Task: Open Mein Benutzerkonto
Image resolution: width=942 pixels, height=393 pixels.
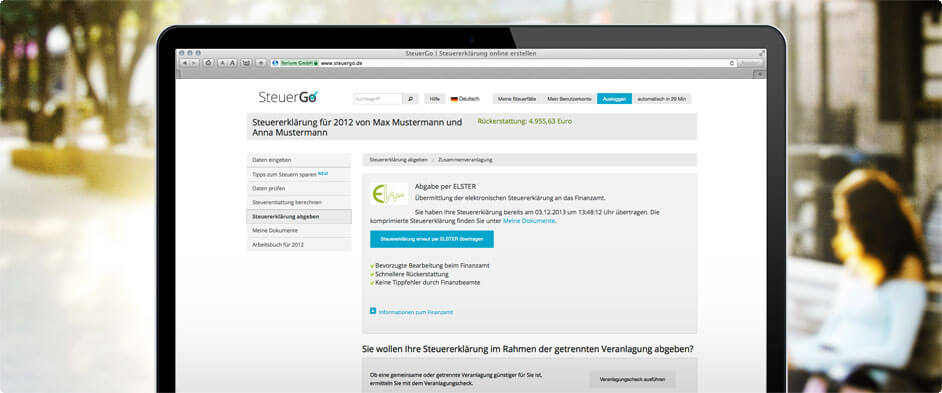Action: tap(570, 99)
